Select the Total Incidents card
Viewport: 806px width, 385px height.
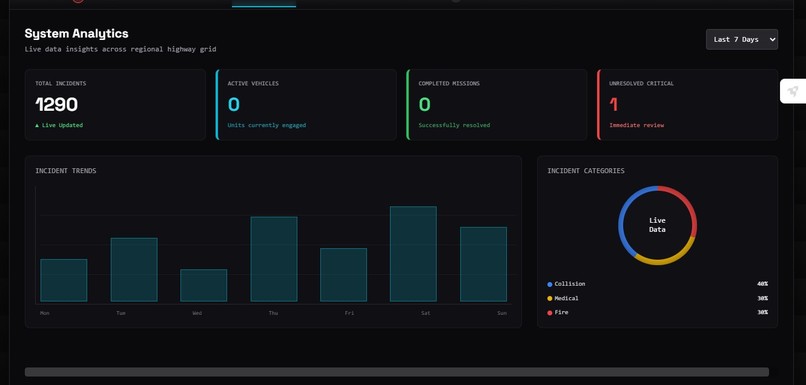pos(115,105)
